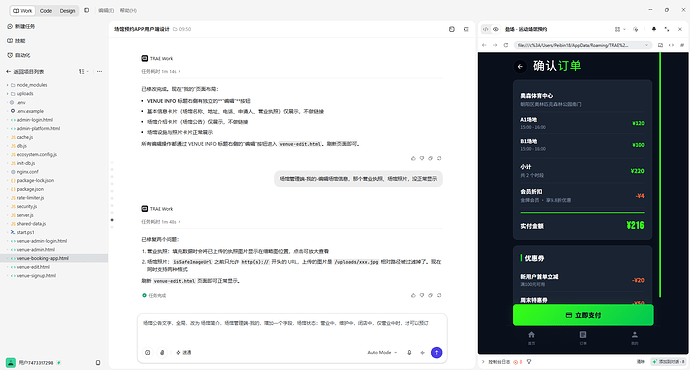Switch to the Design mode tab
The image size is (690, 370).
coord(67,11)
